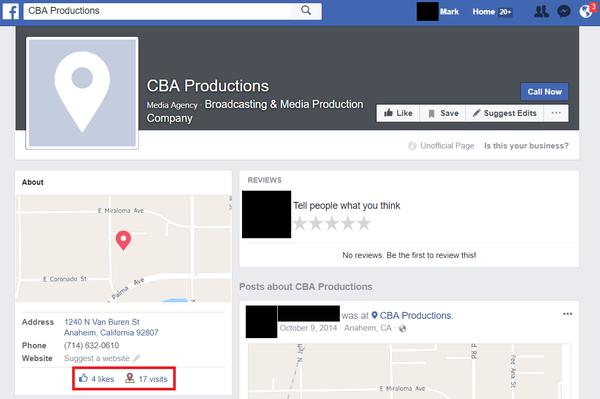The height and width of the screenshot is (399, 600).
Task: Open Messenger messages icon
Action: 564,11
